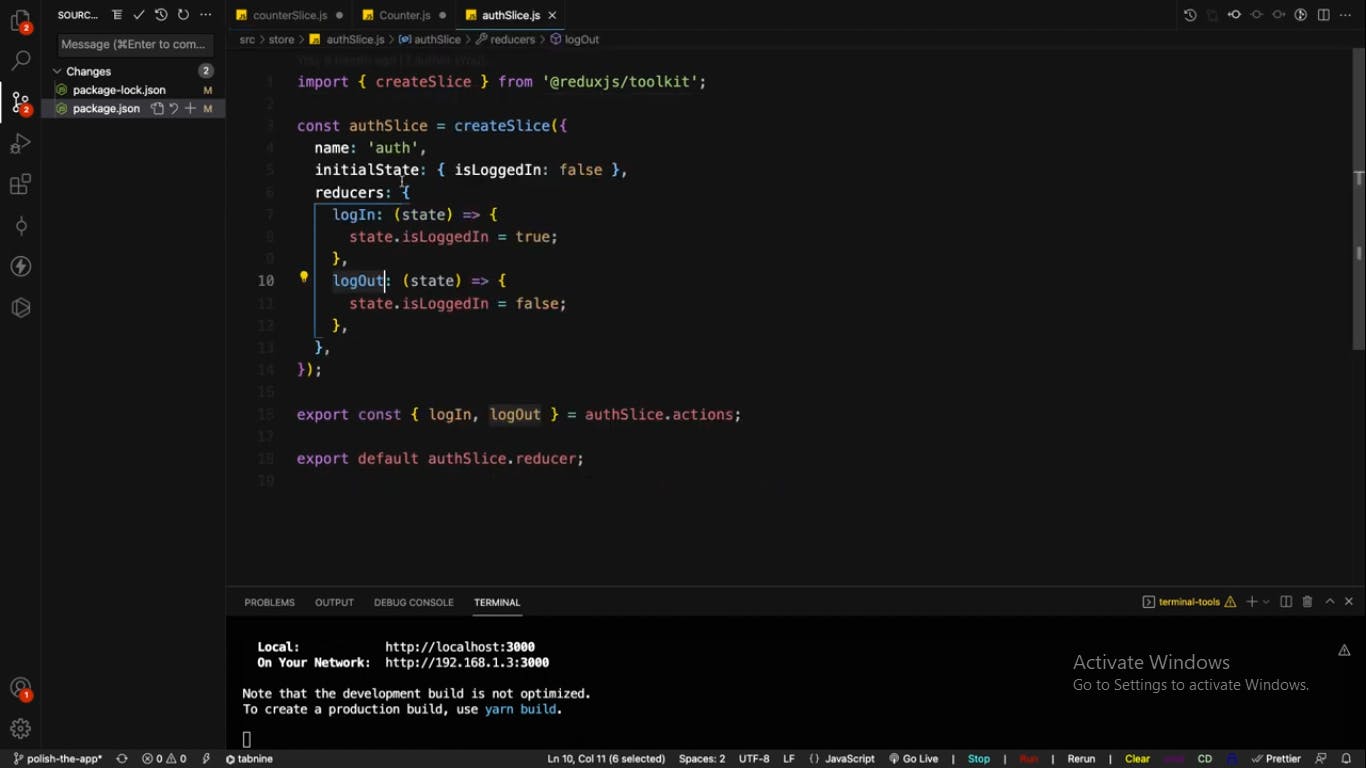1366x768 pixels.
Task: Open the Run and Debug view
Action: 20,144
